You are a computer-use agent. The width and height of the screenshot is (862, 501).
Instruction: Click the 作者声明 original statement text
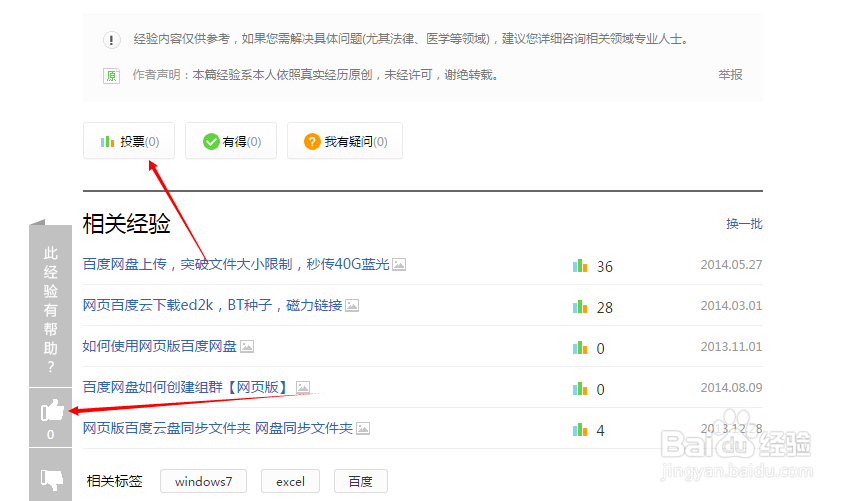pos(315,75)
